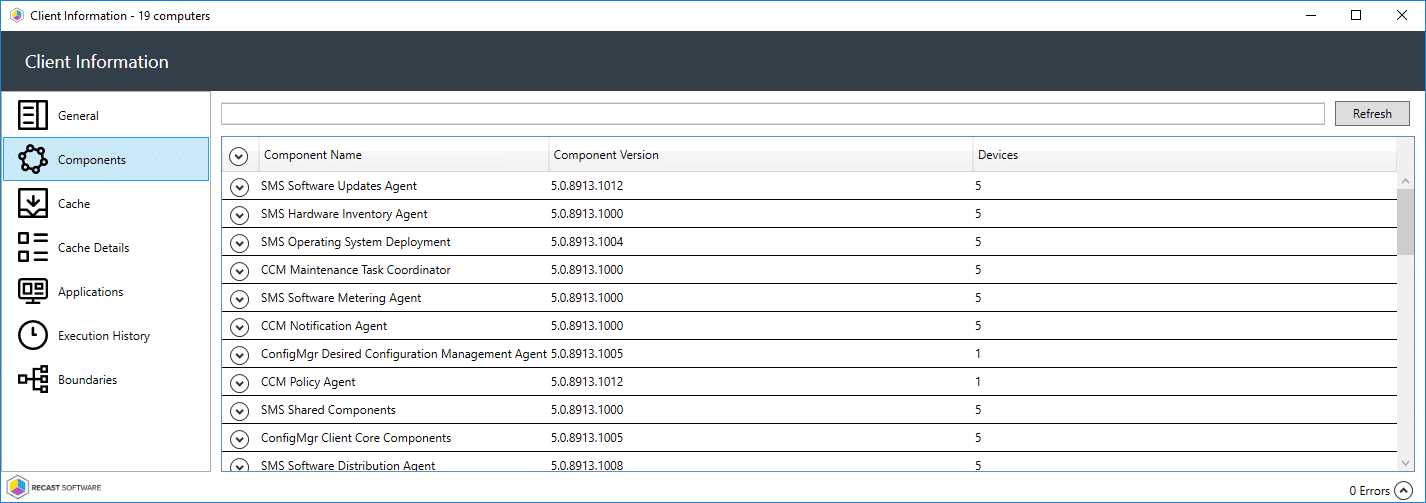Expand SMS Operating System Deployment row

pos(238,242)
